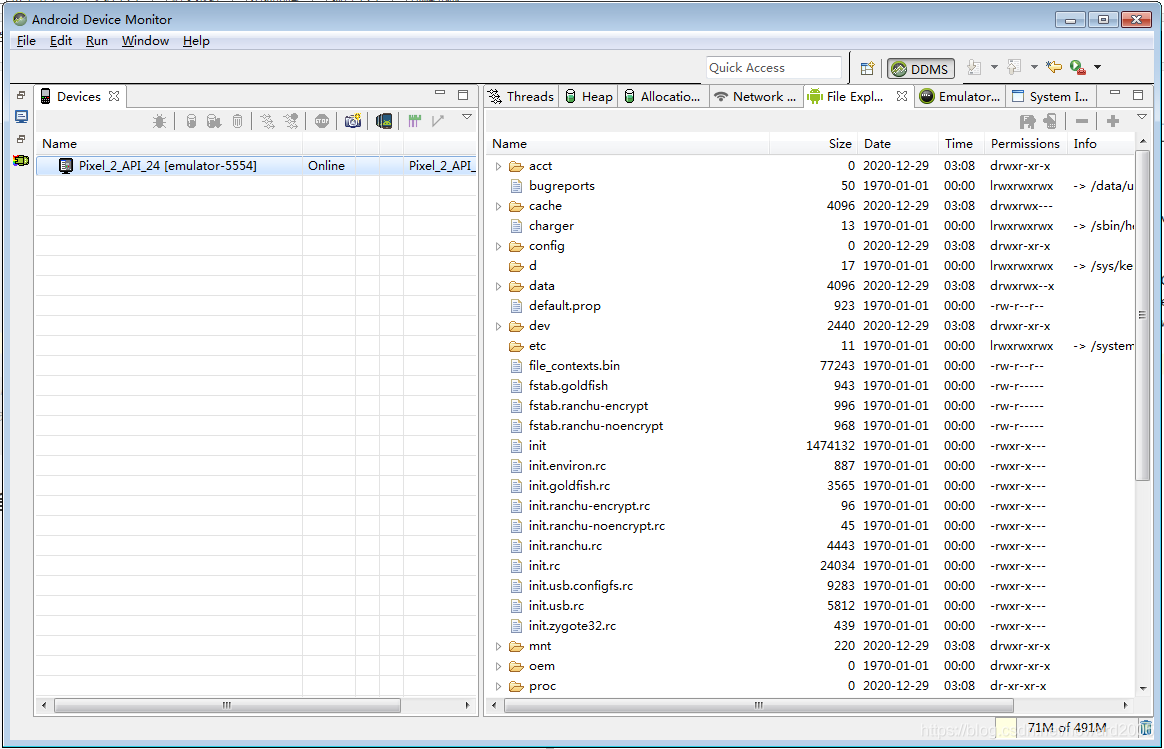This screenshot has height=749, width=1164.
Task: Close the File Explorer tab
Action: click(901, 96)
